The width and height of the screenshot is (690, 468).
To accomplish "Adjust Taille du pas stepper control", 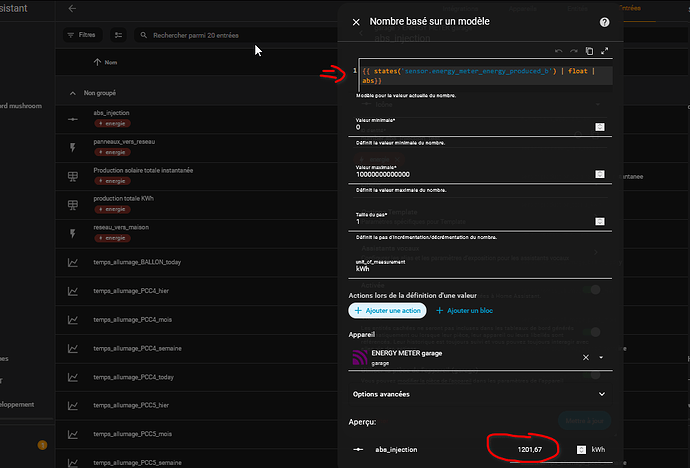I will click(x=599, y=221).
